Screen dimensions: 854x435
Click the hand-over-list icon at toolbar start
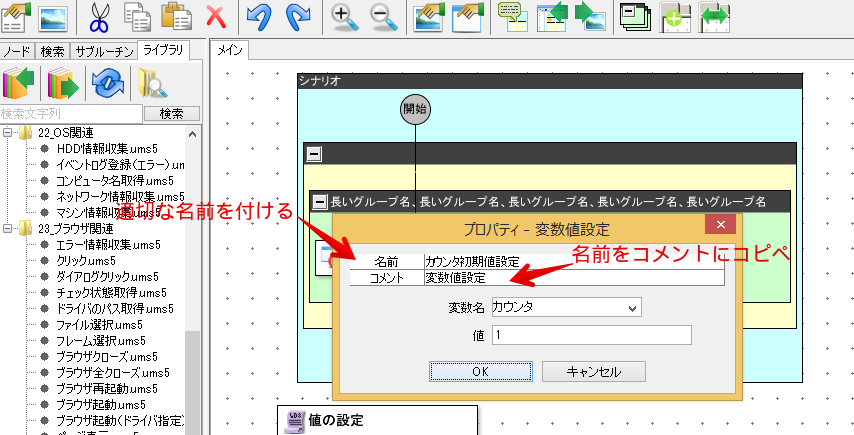(x=16, y=17)
